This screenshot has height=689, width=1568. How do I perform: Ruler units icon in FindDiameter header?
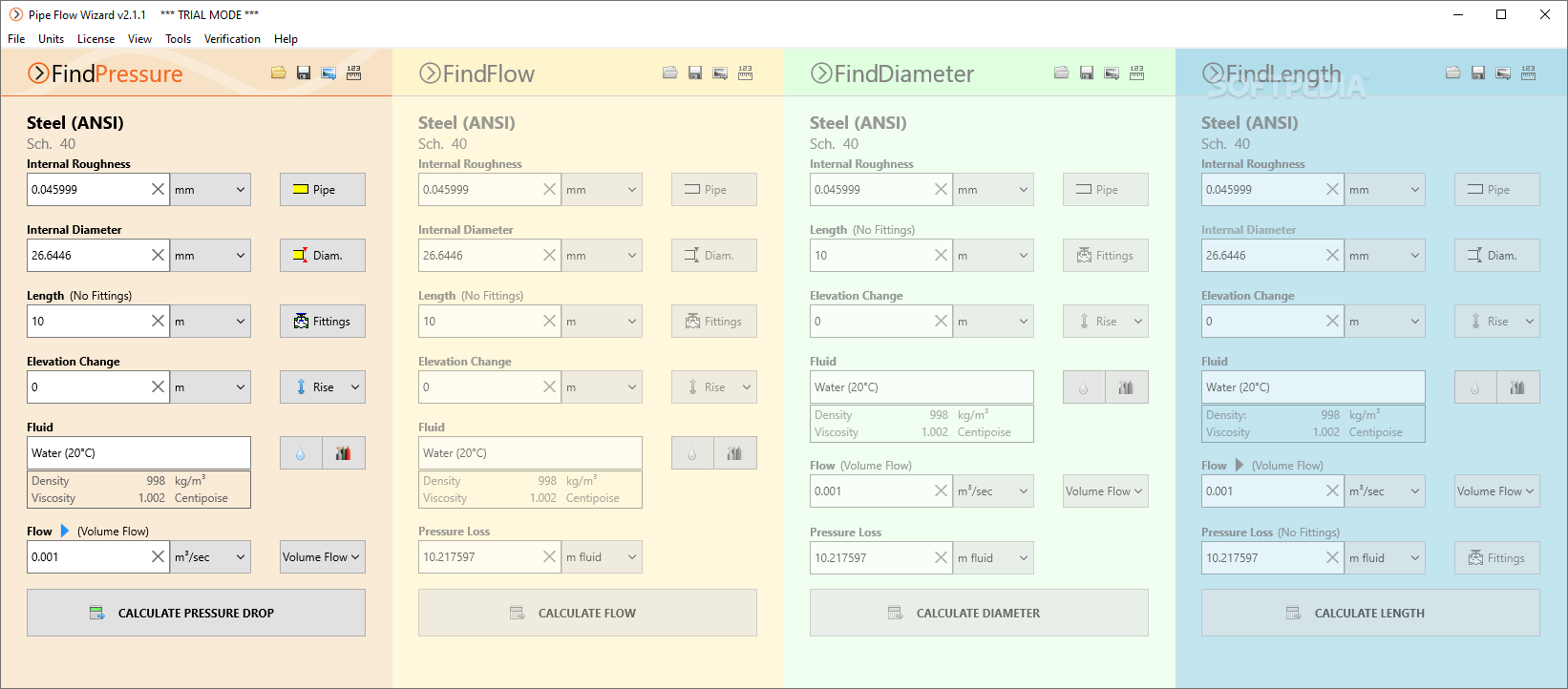pyautogui.click(x=1136, y=73)
